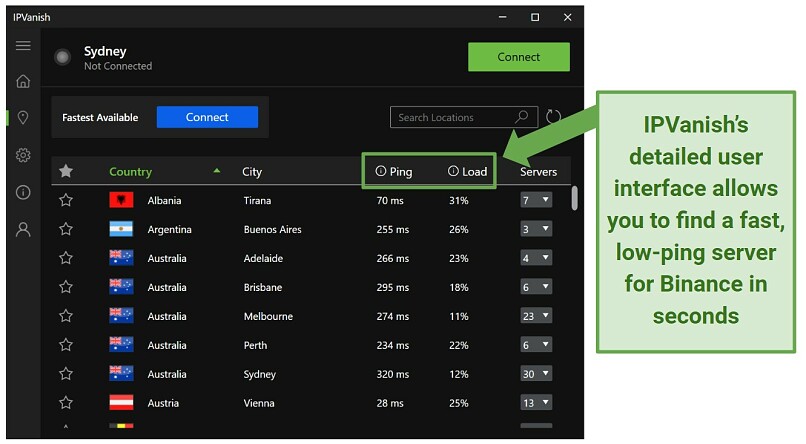The height and width of the screenshot is (444, 806).
Task: Open the Account profile icon in the sidebar
Action: pyautogui.click(x=23, y=229)
